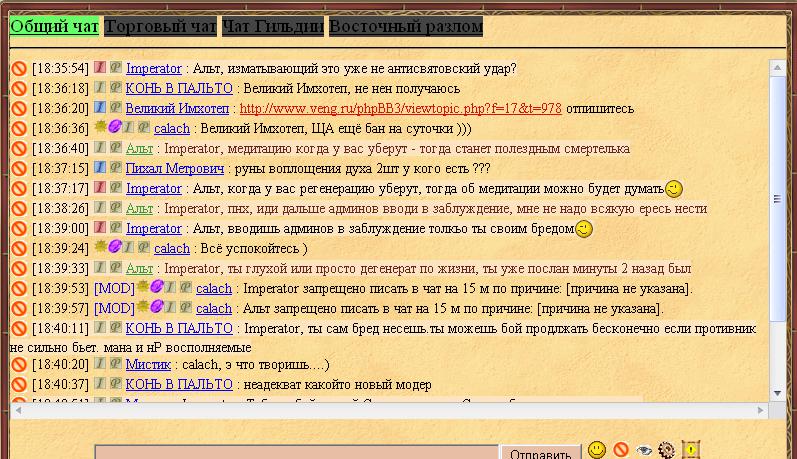This screenshot has height=459, width=797.
Task: Click the 'P' icon beside Мистик's message
Action: point(116,363)
